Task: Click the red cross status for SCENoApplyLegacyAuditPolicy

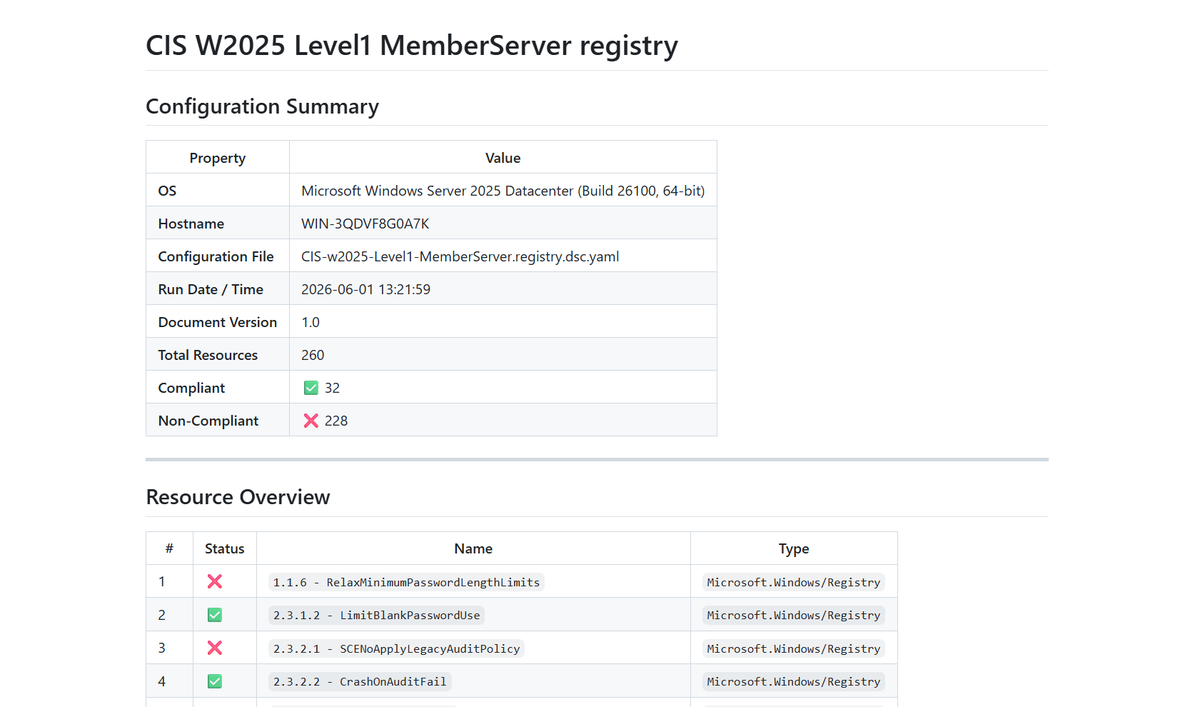Action: coord(214,648)
